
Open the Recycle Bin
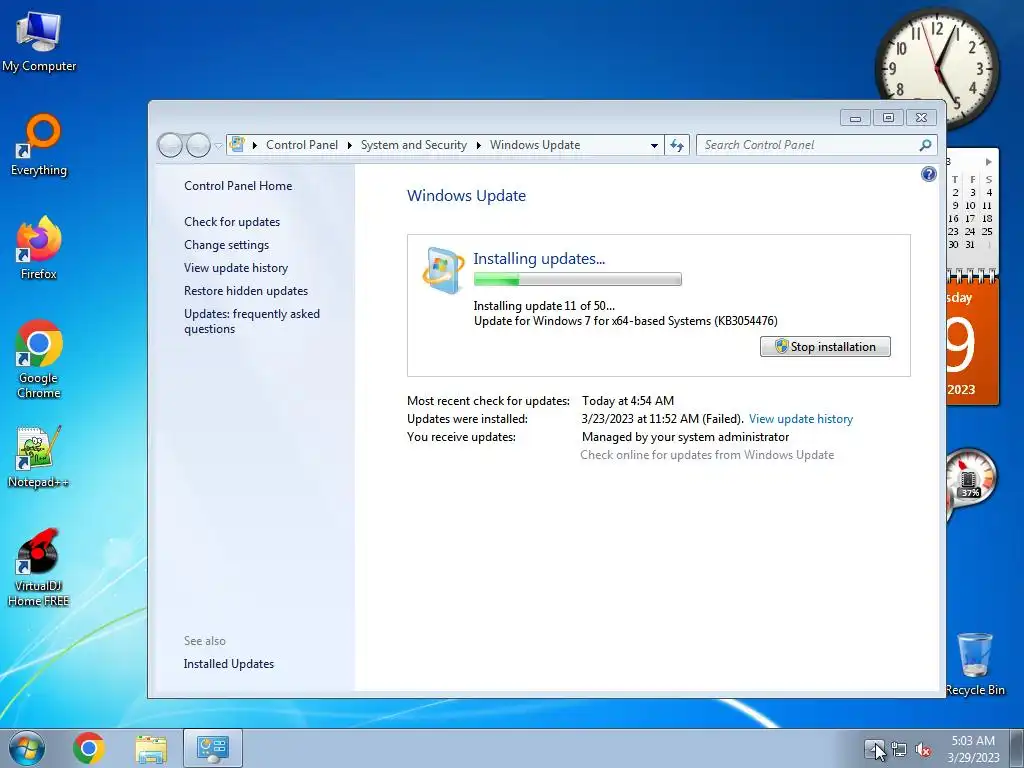pos(975,664)
